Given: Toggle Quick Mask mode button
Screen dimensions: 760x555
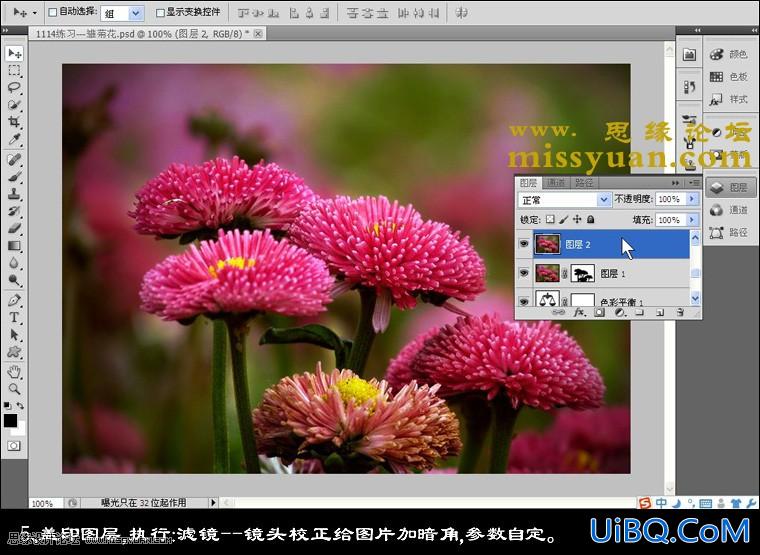Looking at the screenshot, I should (14, 445).
